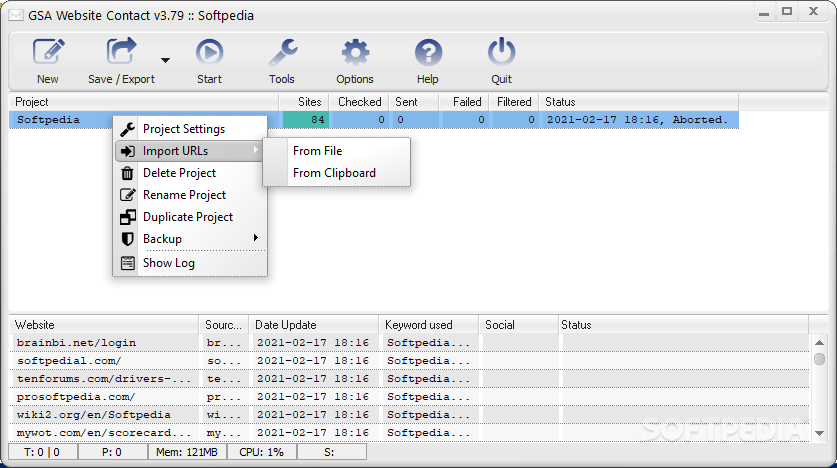The image size is (837, 468).
Task: Click the Start play icon
Action: (209, 52)
